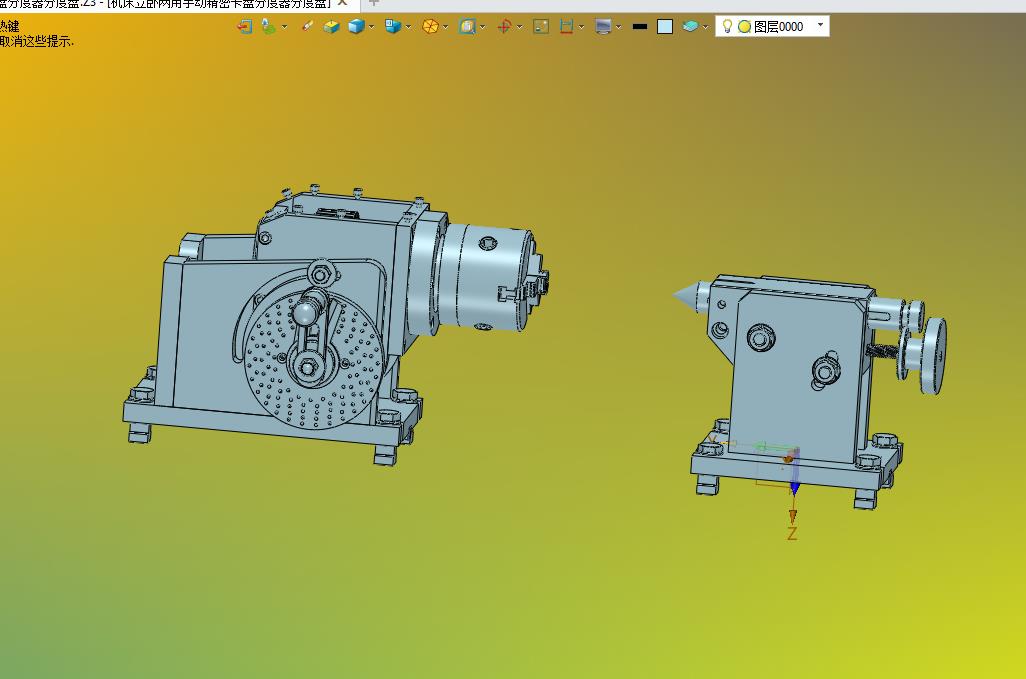Screen dimensions: 1026x679
Task: Click the green square picture icon
Action: (540, 27)
